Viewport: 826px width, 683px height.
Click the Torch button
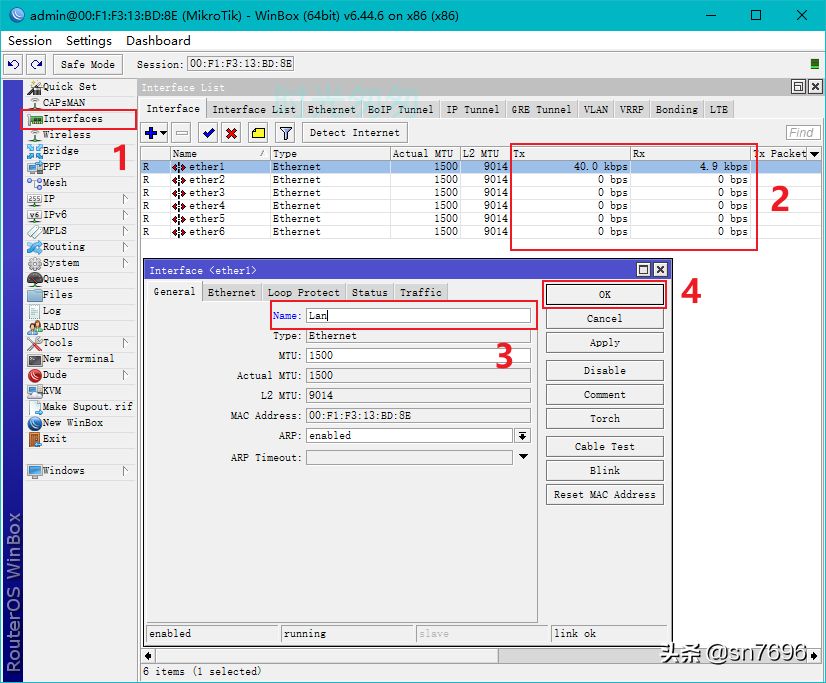[x=604, y=419]
